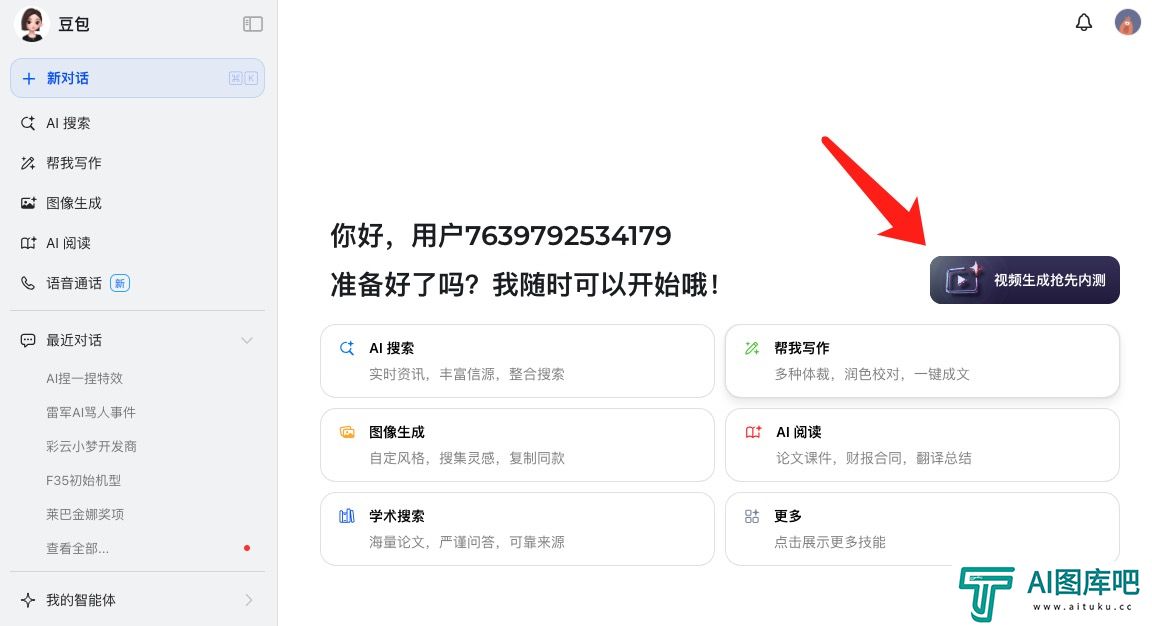Open the 更多 skills card

pos(922,529)
